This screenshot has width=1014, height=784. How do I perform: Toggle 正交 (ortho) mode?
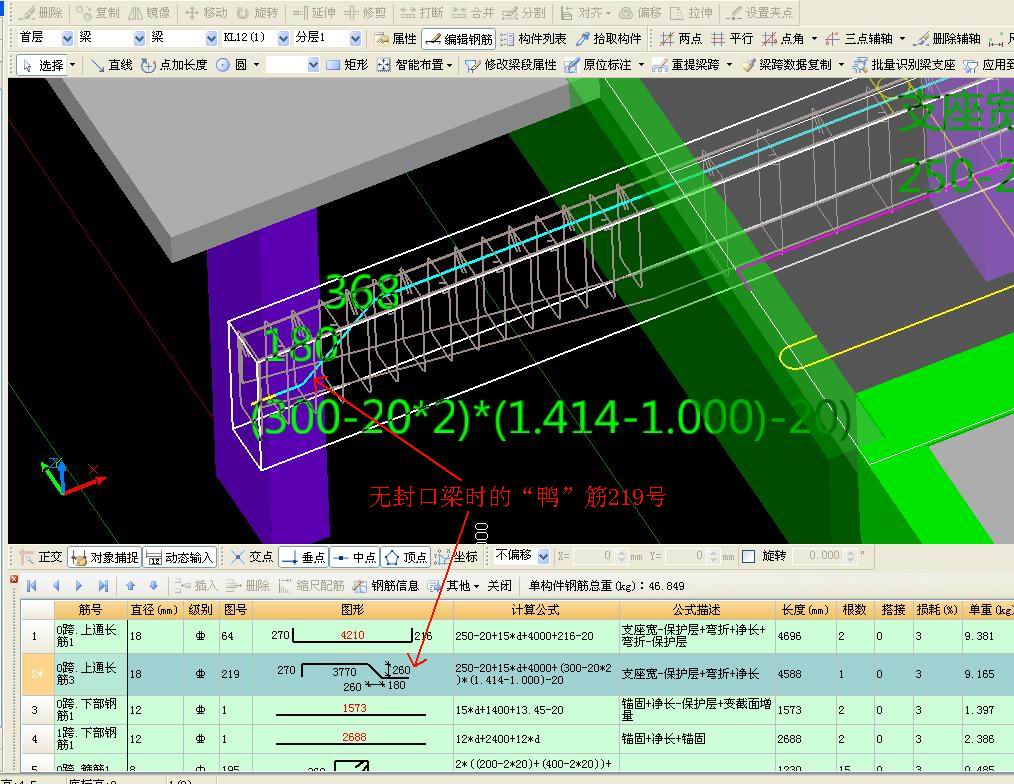[x=41, y=557]
